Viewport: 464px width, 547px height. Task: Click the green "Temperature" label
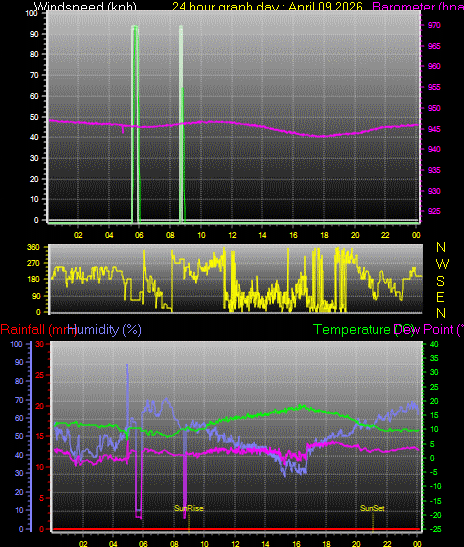pyautogui.click(x=352, y=329)
